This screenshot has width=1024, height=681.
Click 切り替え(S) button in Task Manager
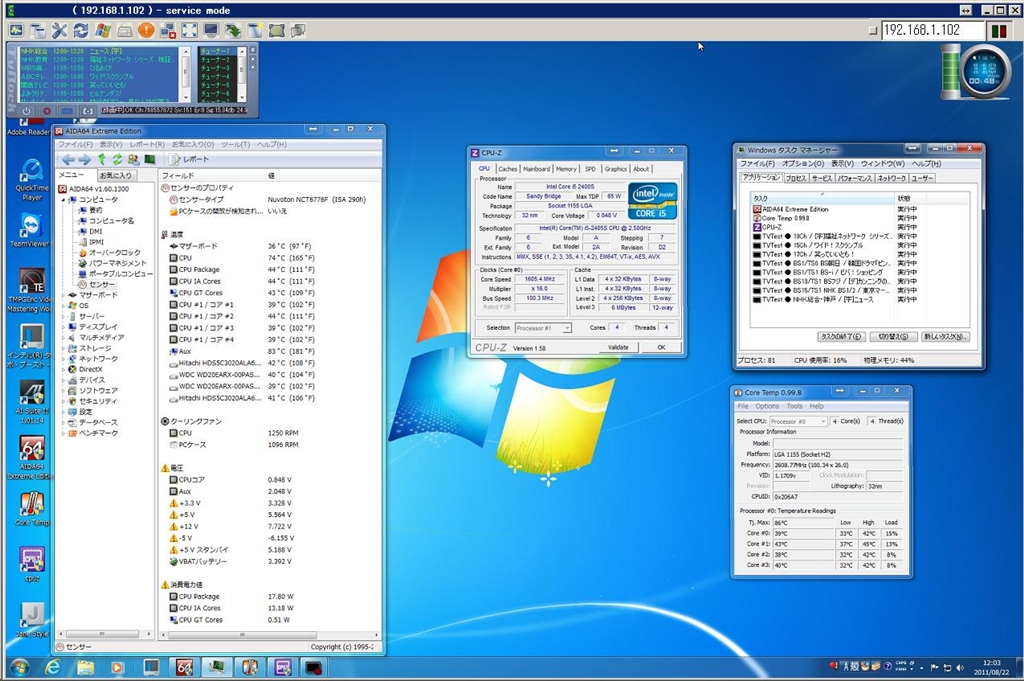893,337
